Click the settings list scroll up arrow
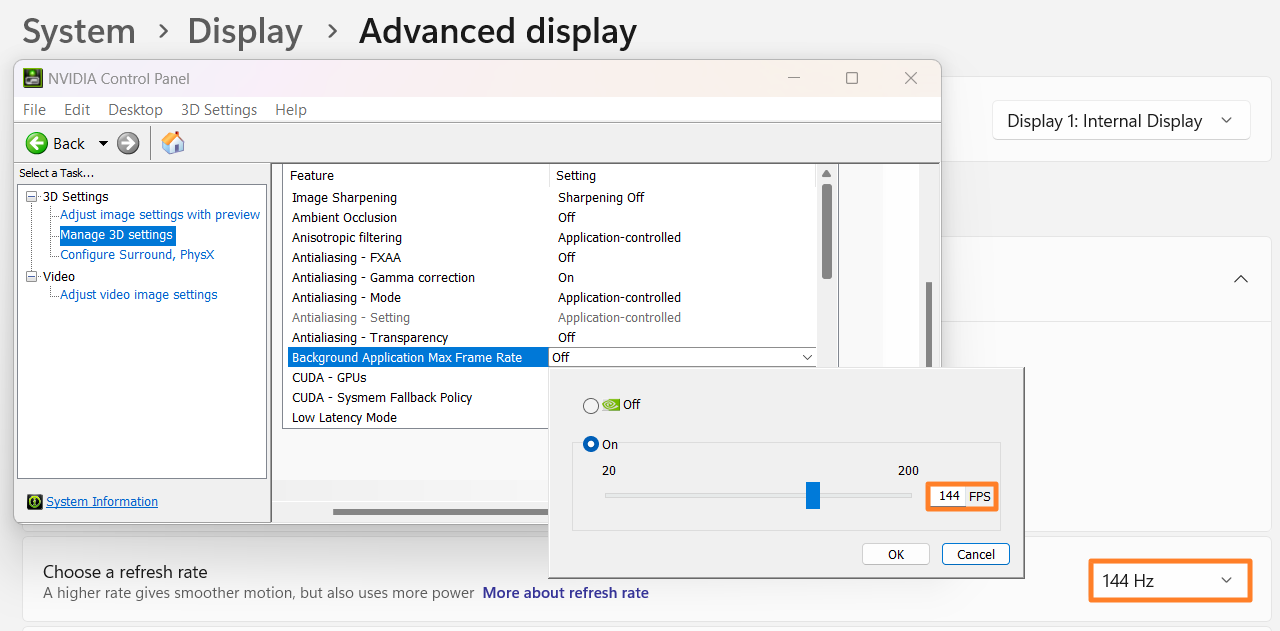This screenshot has height=631, width=1280. (827, 174)
